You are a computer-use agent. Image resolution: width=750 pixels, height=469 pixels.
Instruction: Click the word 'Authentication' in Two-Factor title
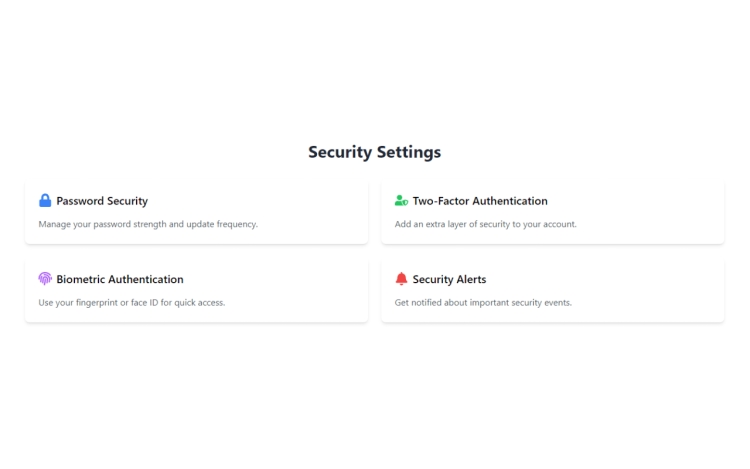(510, 201)
